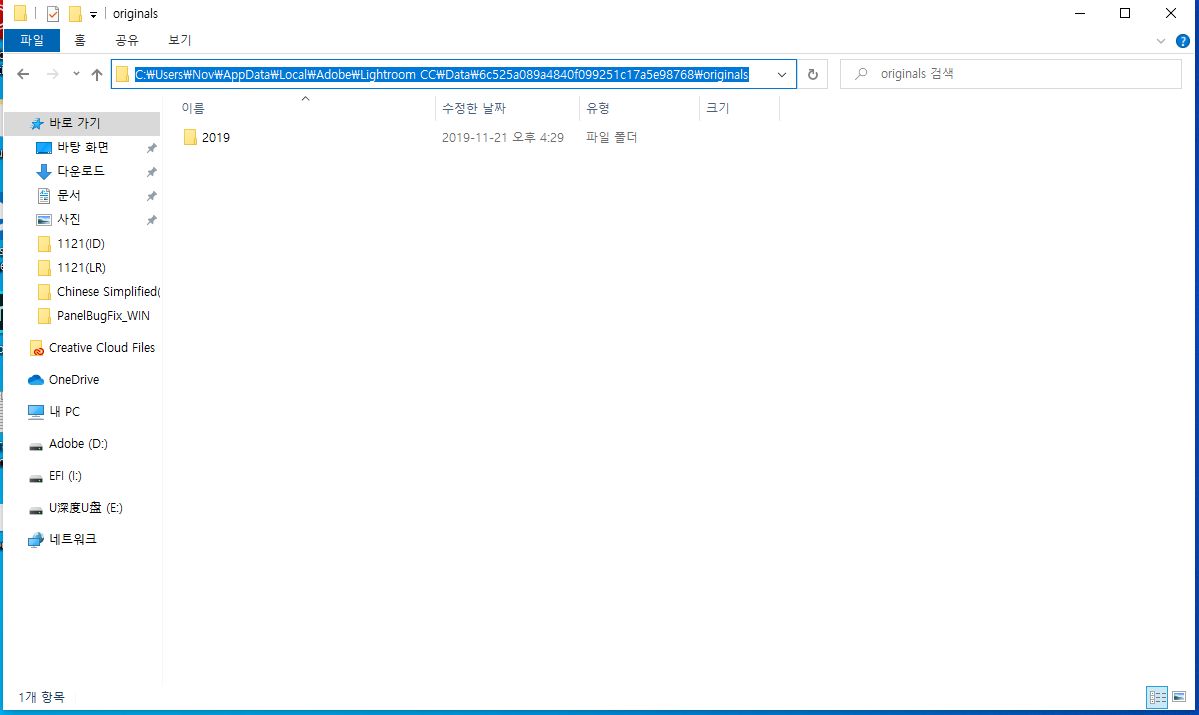Open the 파일 menu
The image size is (1199, 715).
[31, 41]
